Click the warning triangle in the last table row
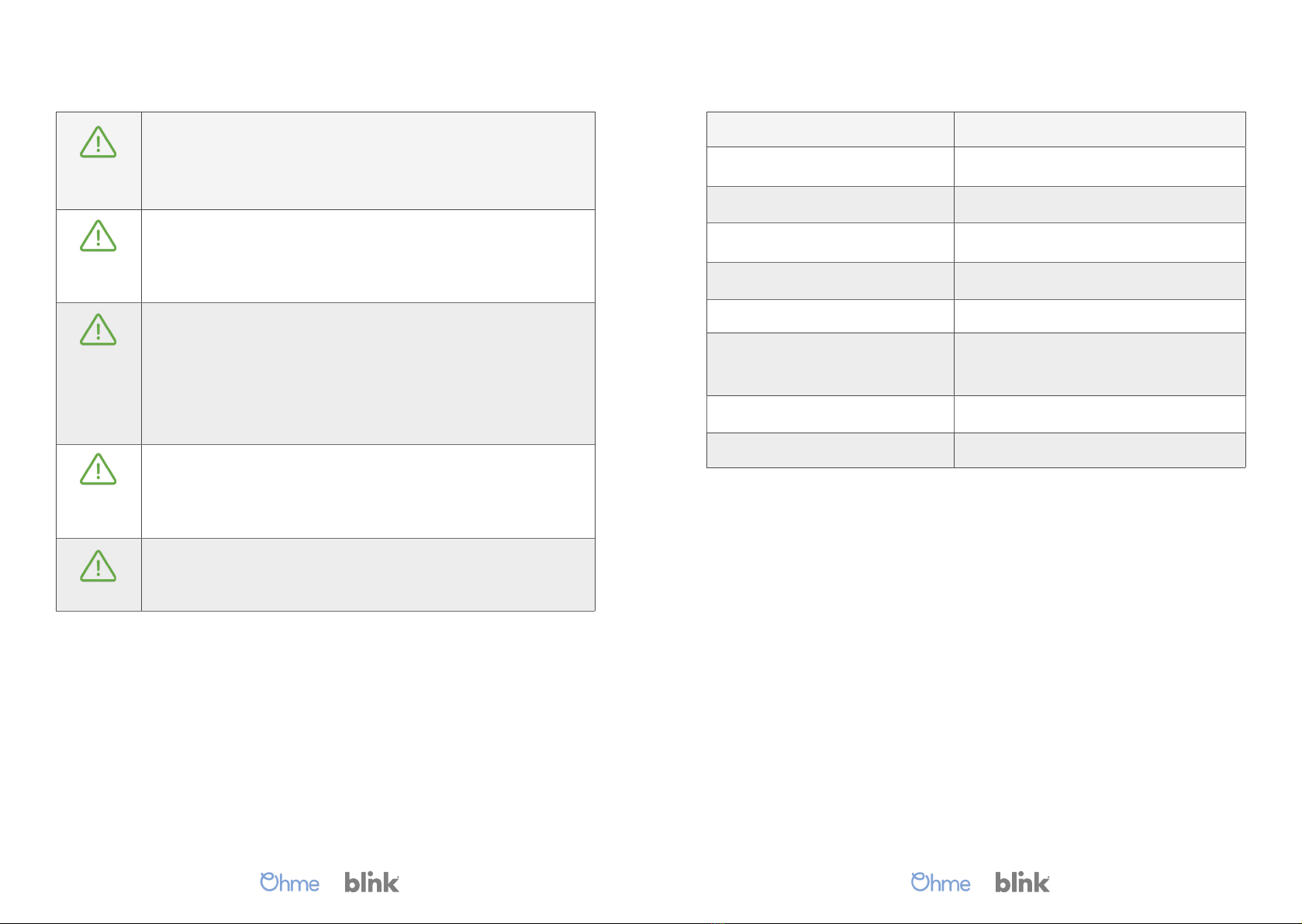 (98, 566)
